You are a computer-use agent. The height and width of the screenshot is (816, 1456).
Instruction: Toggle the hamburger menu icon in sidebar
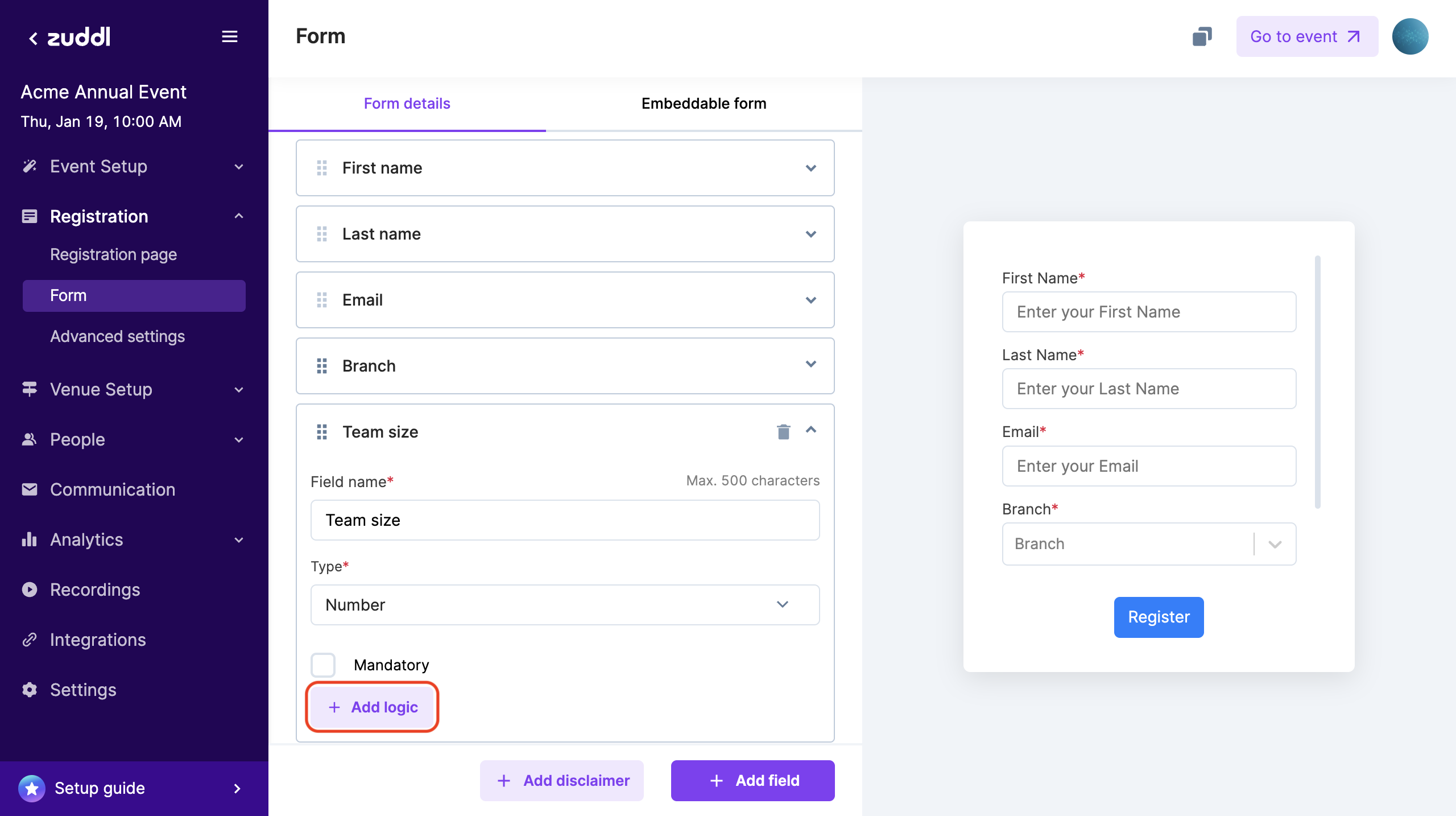click(230, 36)
